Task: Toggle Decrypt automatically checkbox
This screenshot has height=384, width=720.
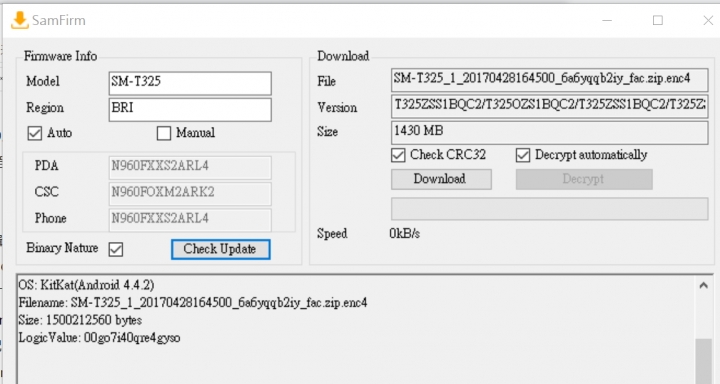Action: pos(523,155)
